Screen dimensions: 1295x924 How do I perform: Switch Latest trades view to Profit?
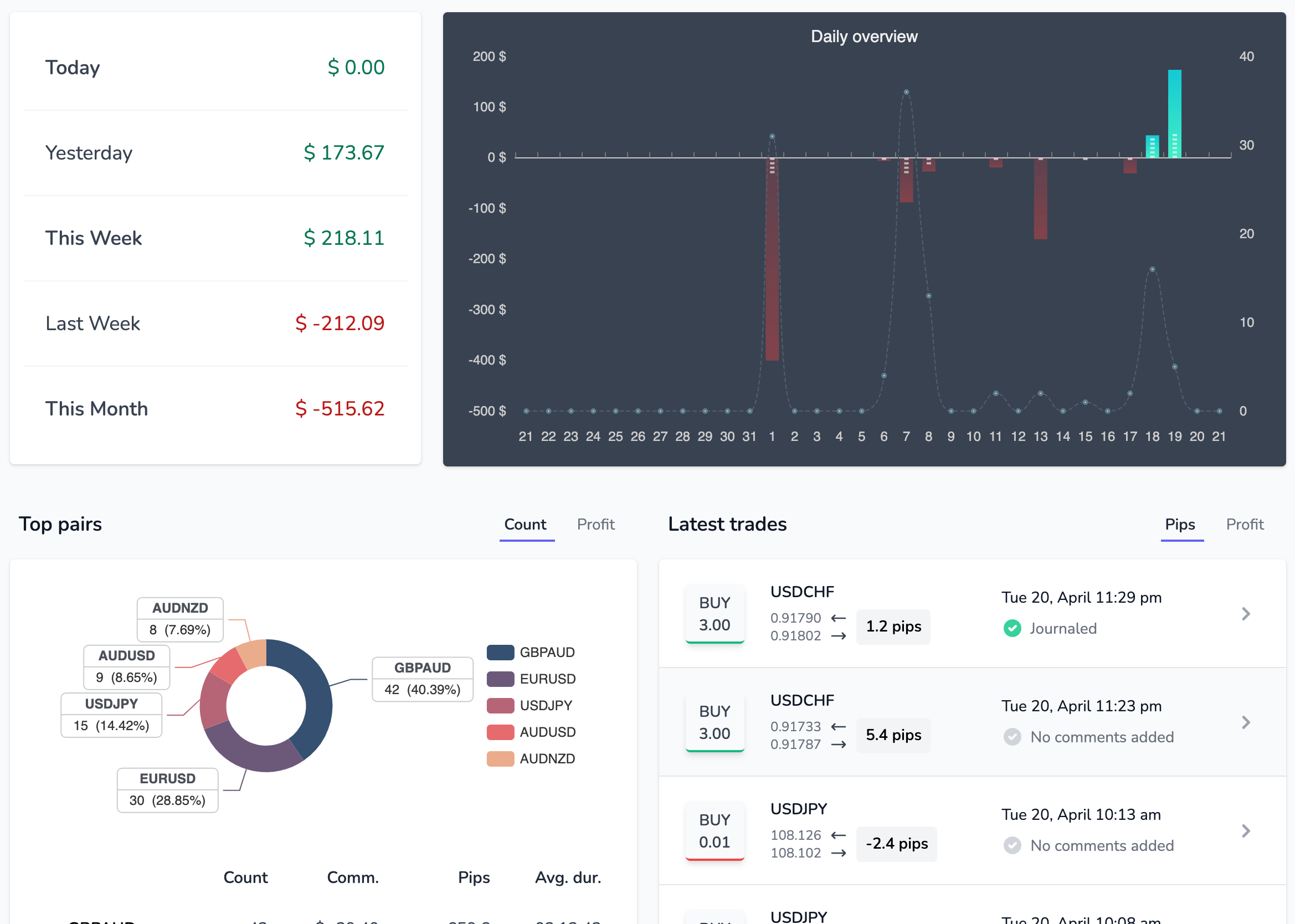pos(1245,525)
